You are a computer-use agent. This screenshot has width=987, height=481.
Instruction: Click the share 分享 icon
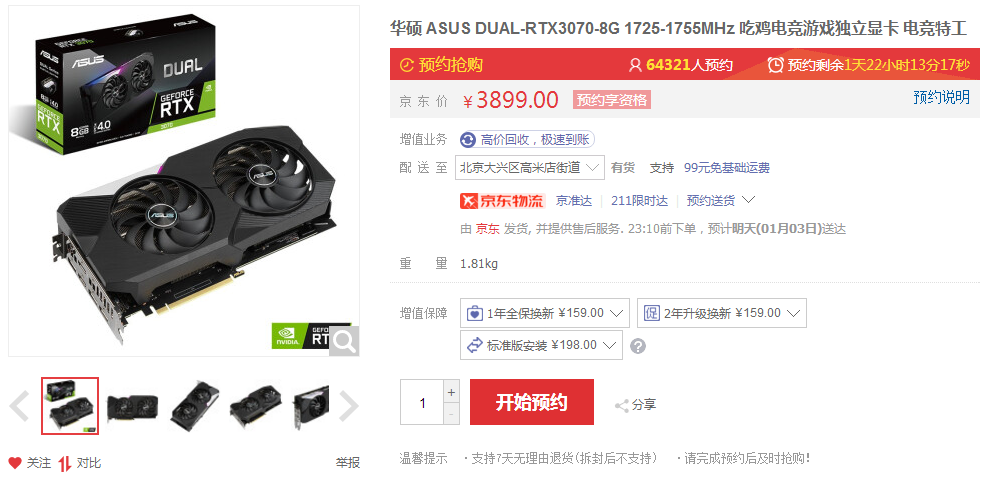tap(622, 405)
